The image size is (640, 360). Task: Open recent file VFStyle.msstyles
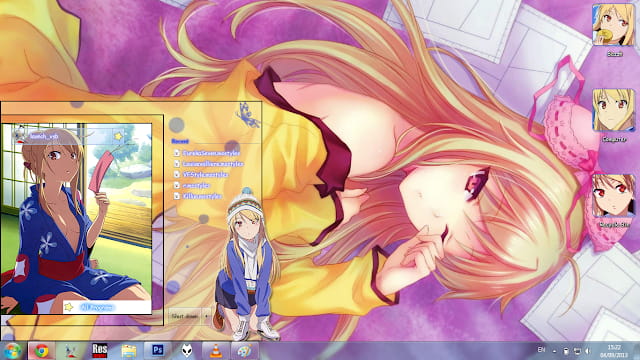tap(205, 174)
